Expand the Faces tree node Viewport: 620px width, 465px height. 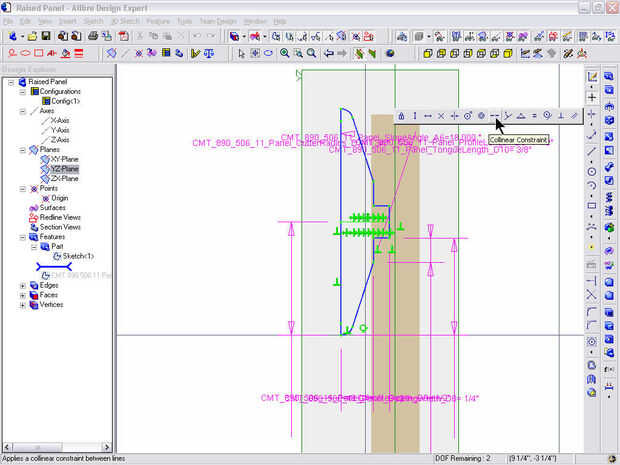coord(23,295)
